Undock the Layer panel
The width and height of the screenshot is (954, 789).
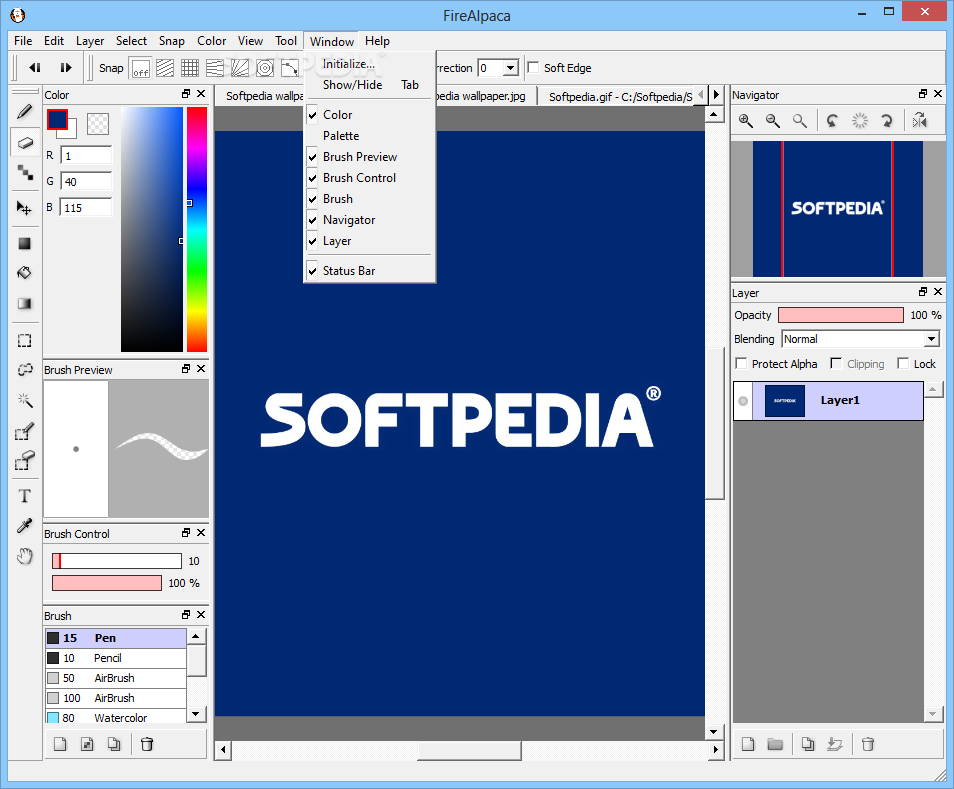click(x=923, y=292)
